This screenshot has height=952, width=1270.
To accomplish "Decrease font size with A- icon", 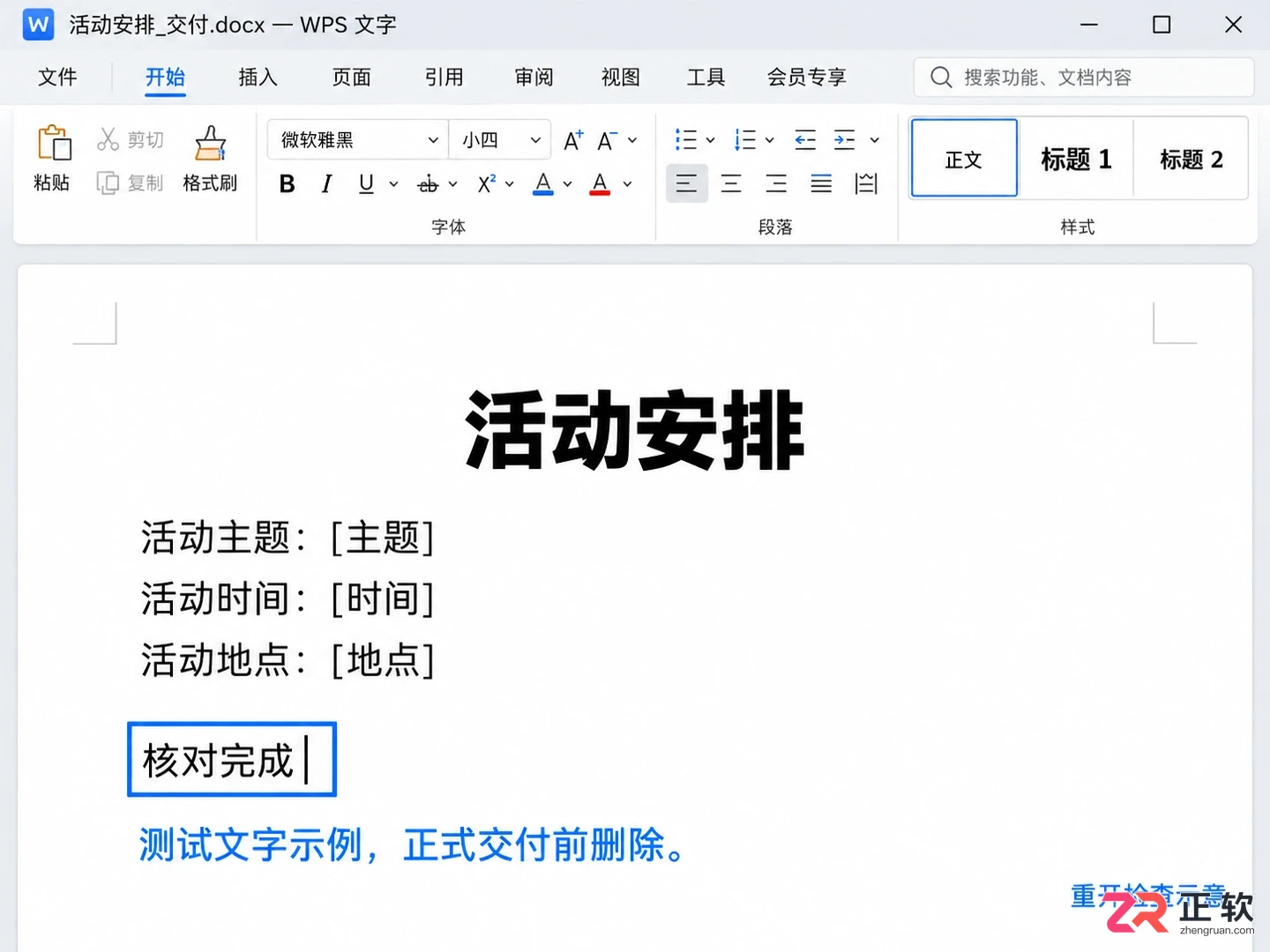I will tap(607, 140).
